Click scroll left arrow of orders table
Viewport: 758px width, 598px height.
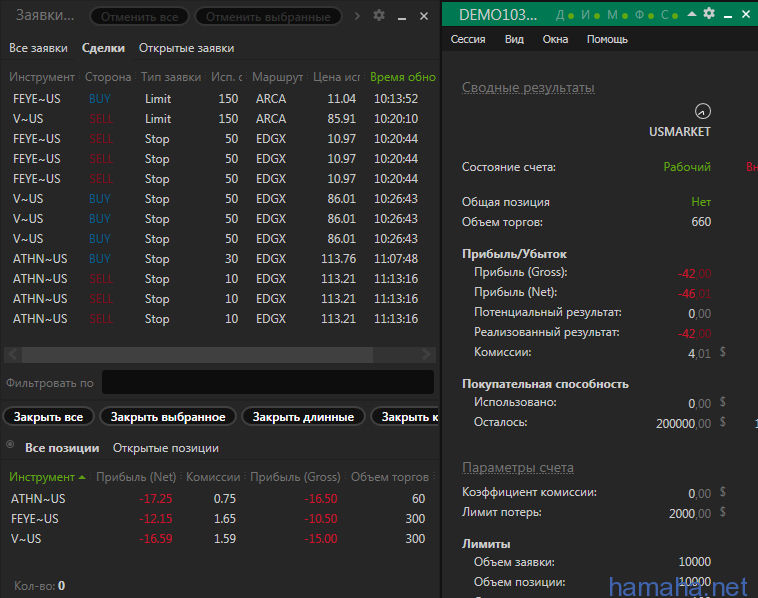point(11,355)
